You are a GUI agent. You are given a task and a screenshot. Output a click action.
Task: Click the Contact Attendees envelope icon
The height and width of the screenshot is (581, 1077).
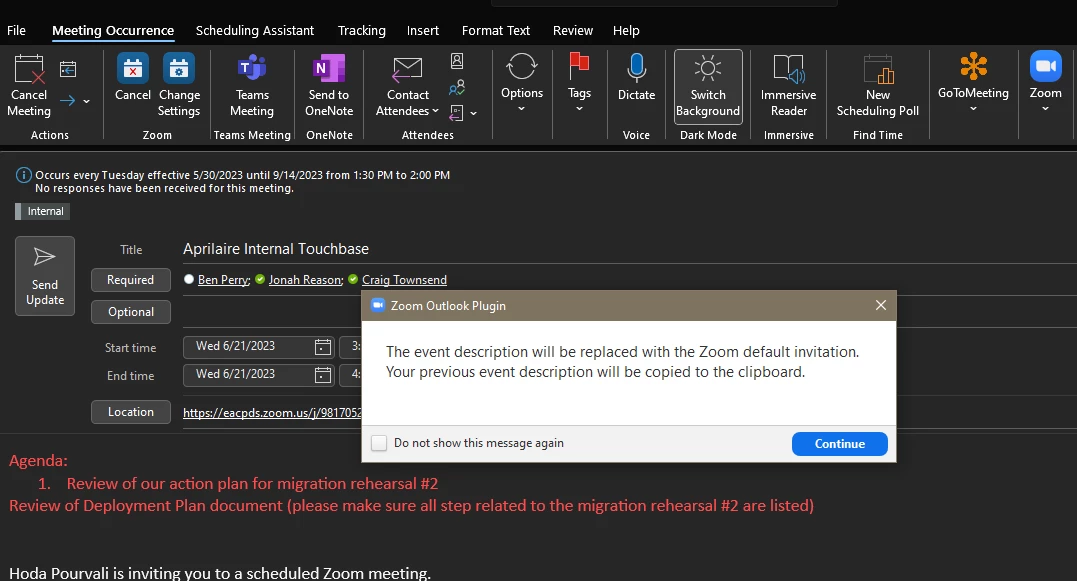point(407,69)
